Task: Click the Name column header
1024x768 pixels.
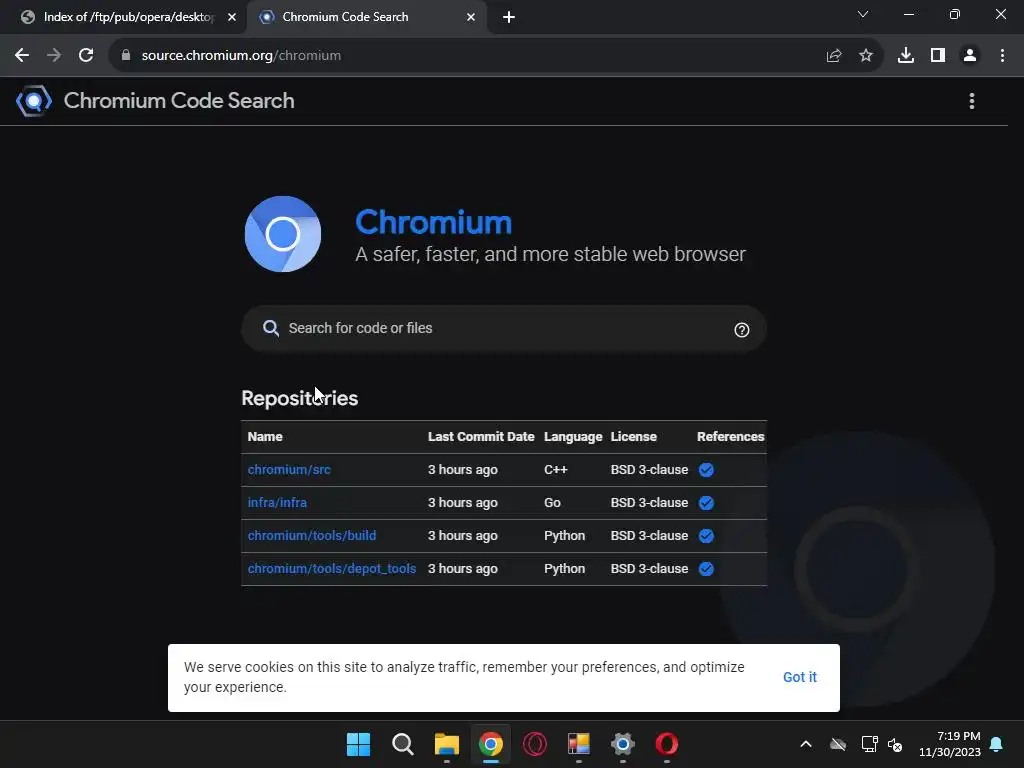Action: pyautogui.click(x=265, y=437)
